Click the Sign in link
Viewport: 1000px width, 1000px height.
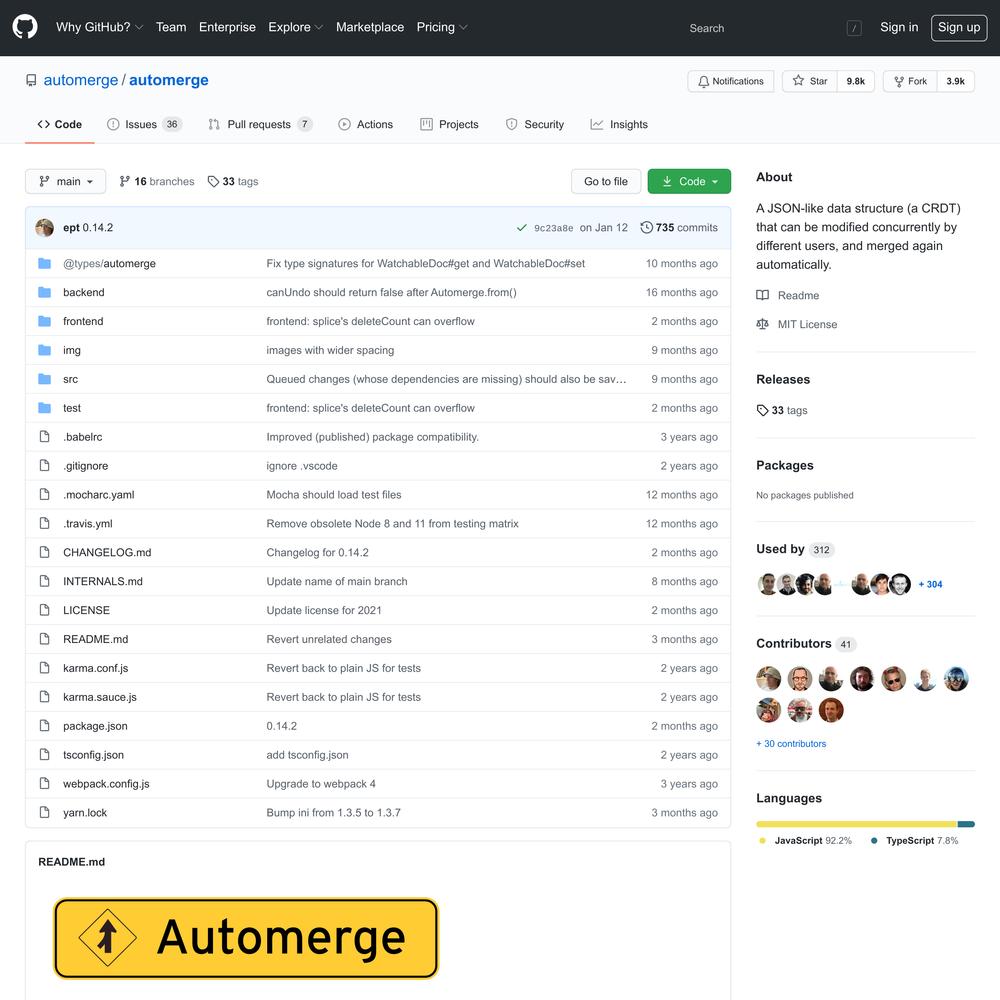(899, 27)
